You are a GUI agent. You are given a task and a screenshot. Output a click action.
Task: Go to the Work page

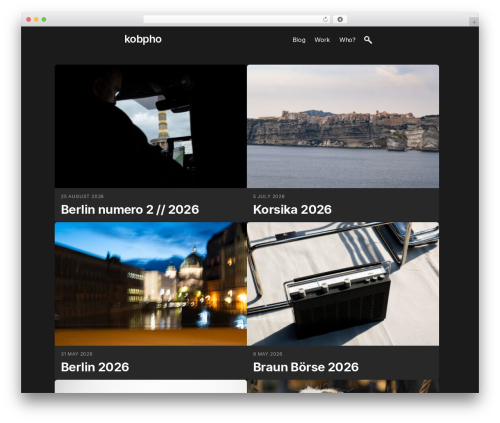click(x=322, y=40)
